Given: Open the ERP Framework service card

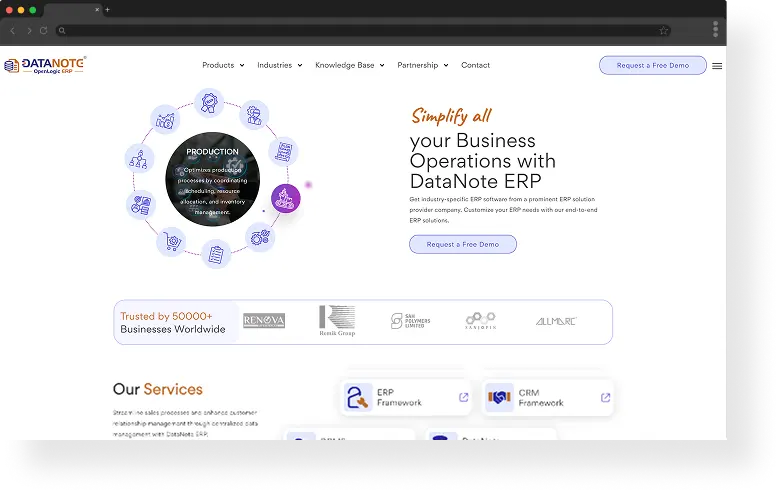Looking at the screenshot, I should (406, 397).
